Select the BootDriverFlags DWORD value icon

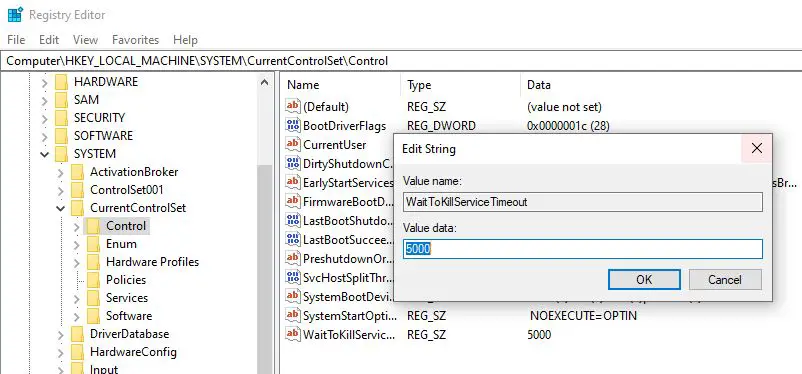pyautogui.click(x=293, y=125)
